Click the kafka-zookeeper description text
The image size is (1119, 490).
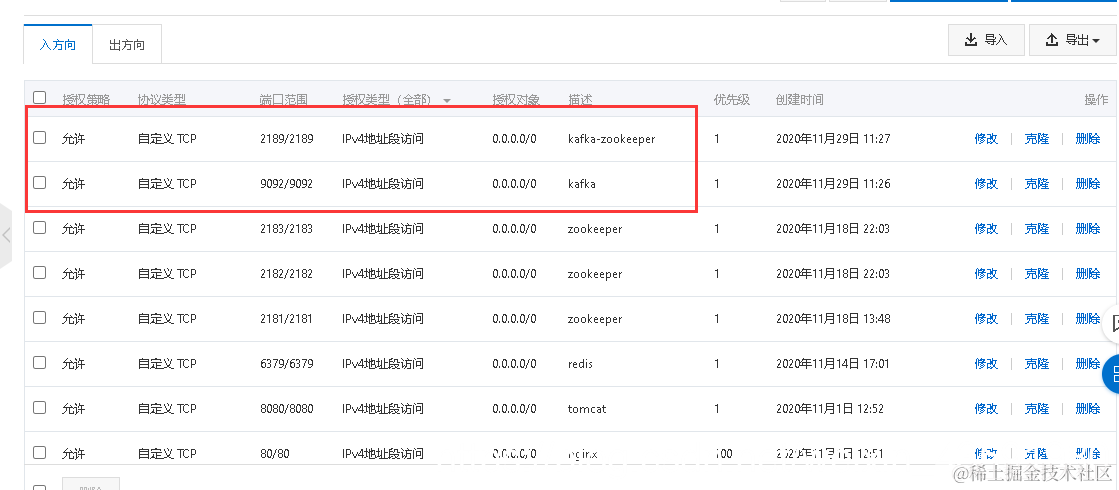tap(612, 139)
